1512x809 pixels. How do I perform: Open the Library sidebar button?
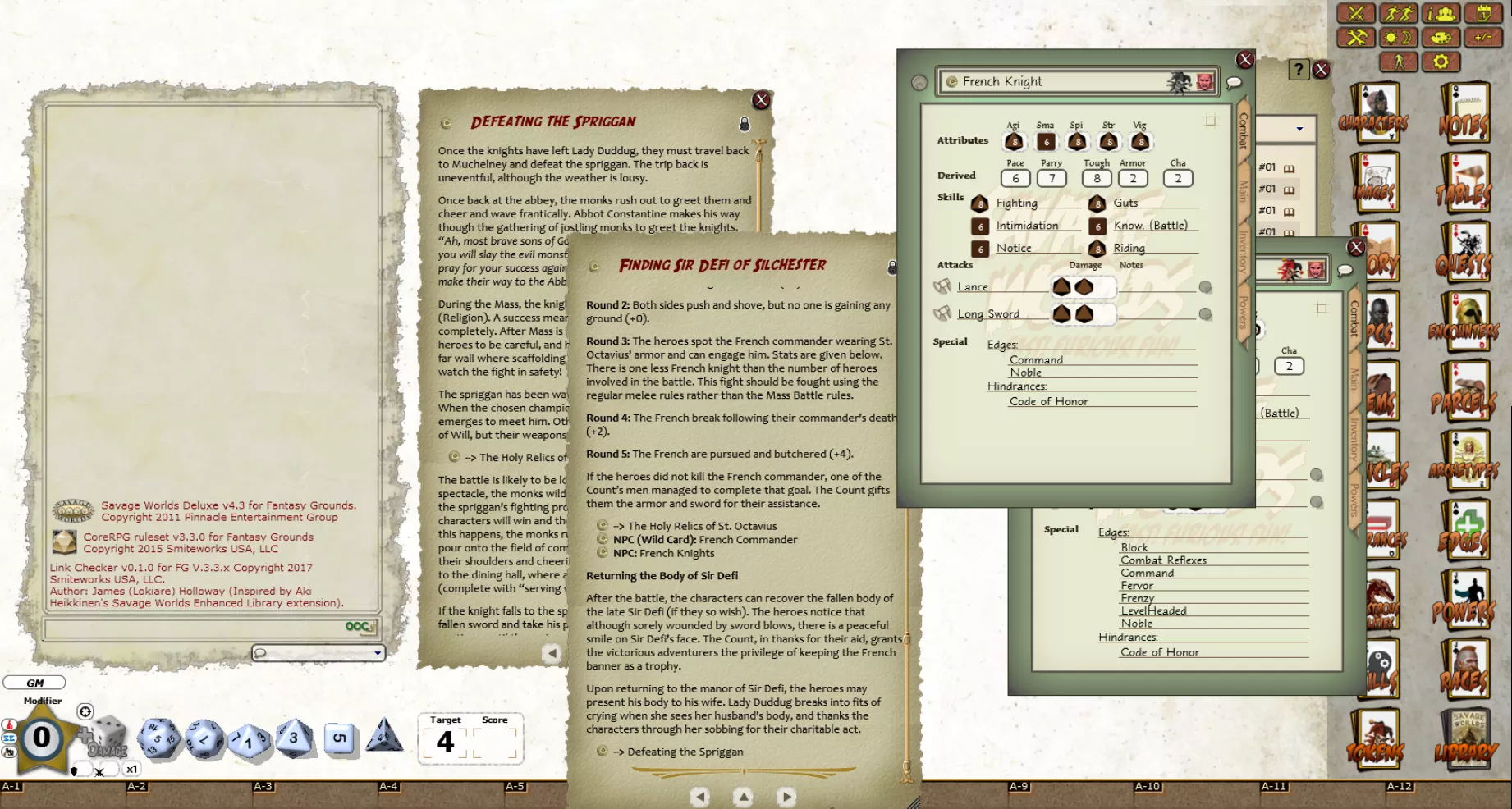coord(1465,739)
